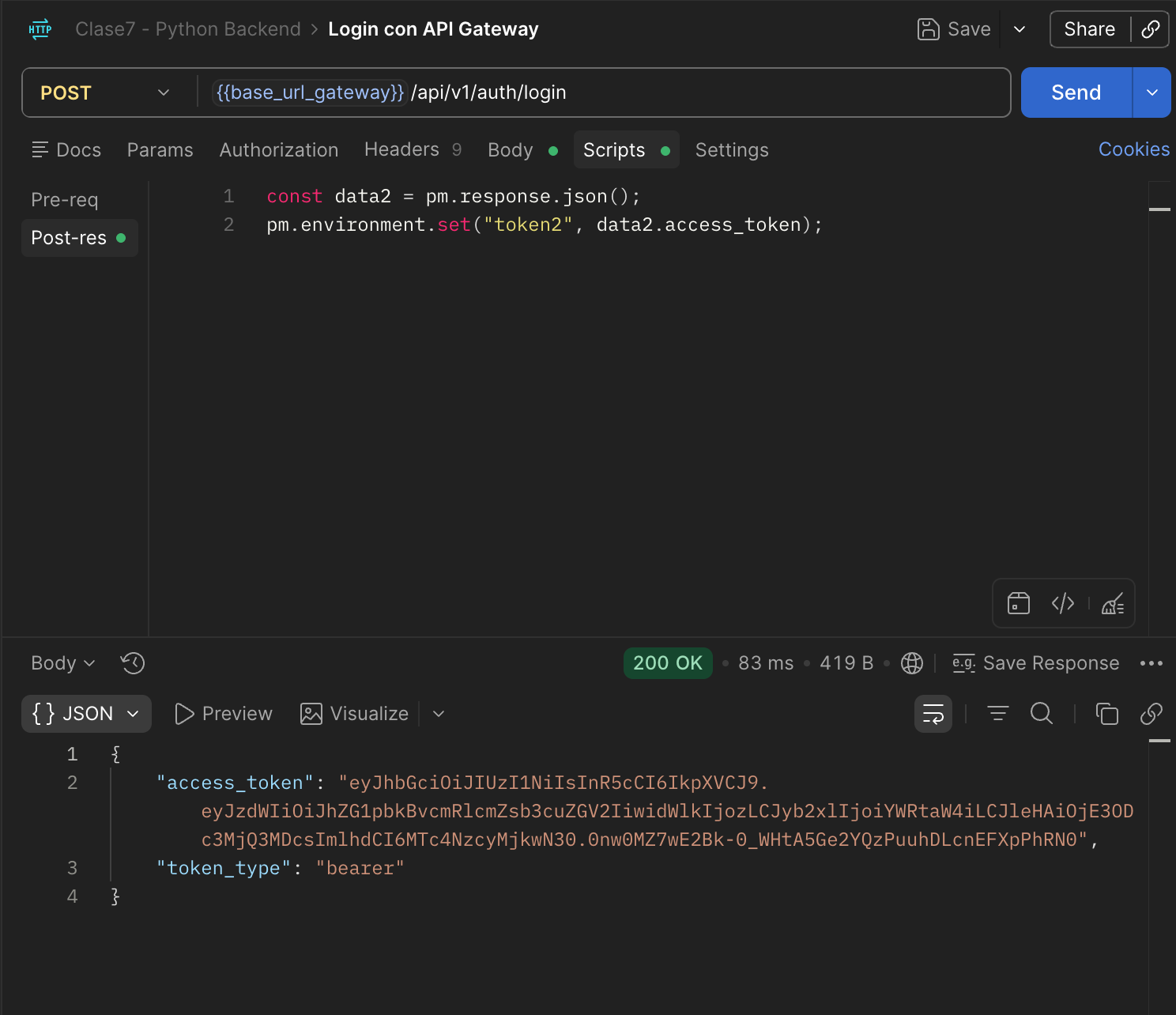Switch response view to Preview

[x=224, y=714]
